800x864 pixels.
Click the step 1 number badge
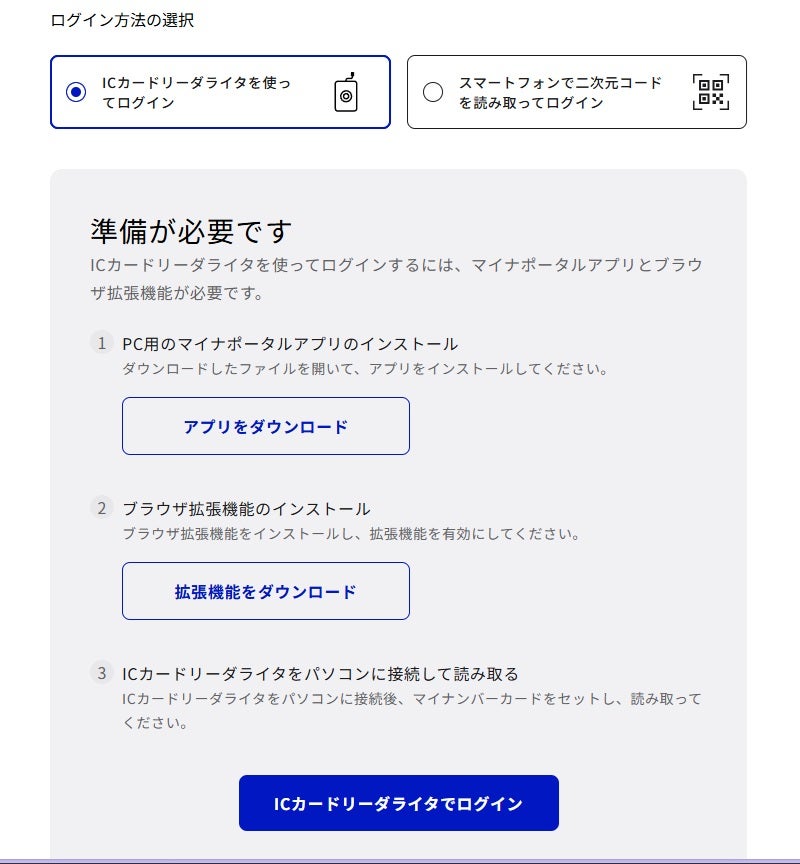coord(101,343)
